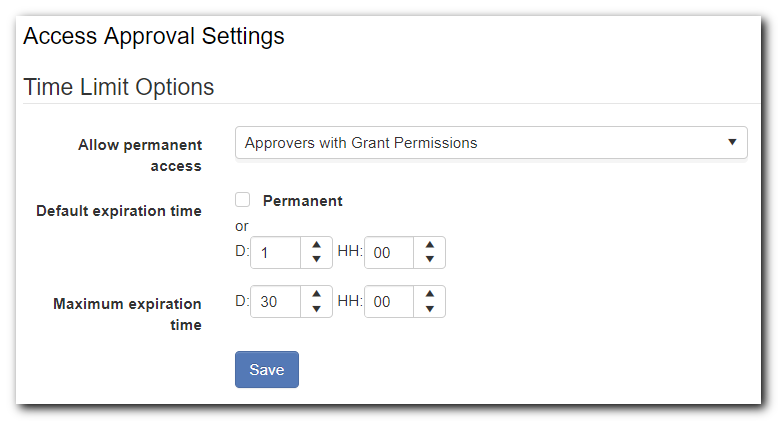Save the access approval settings
Image resolution: width=778 pixels, height=421 pixels.
pyautogui.click(x=267, y=369)
